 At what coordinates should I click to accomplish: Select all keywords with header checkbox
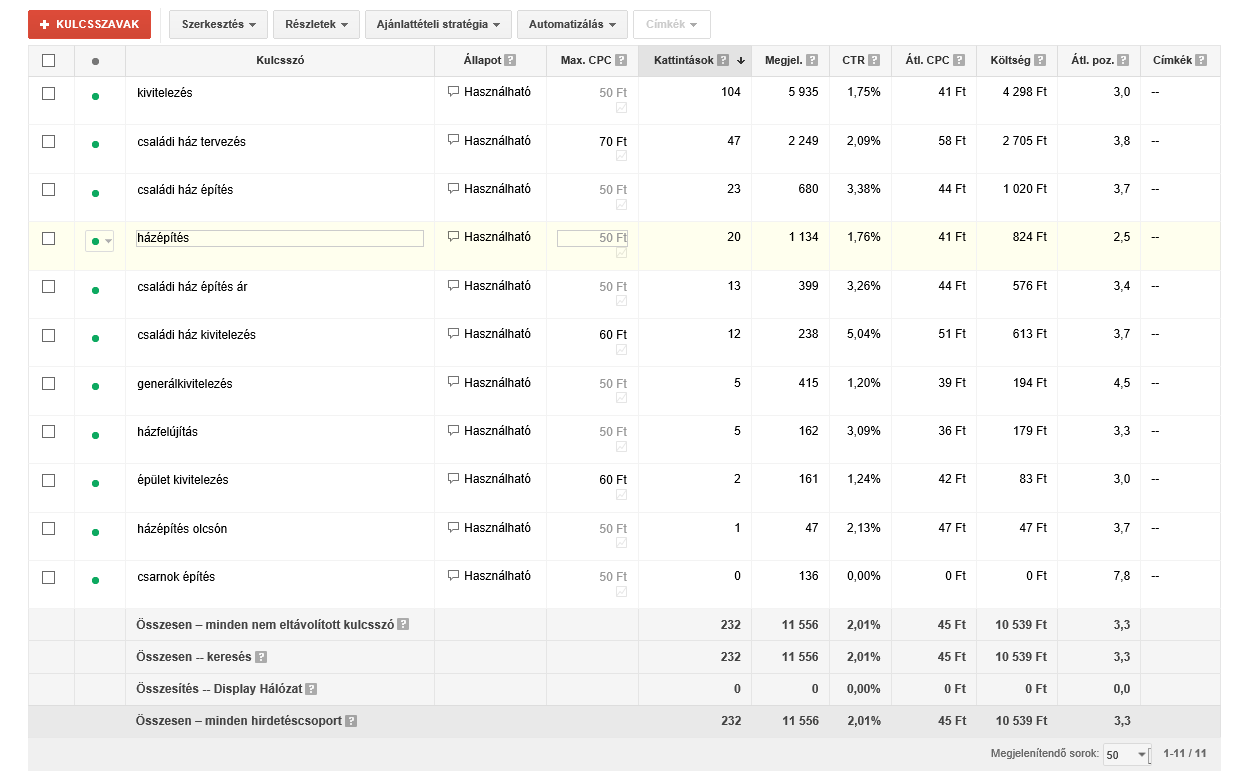coord(48,60)
